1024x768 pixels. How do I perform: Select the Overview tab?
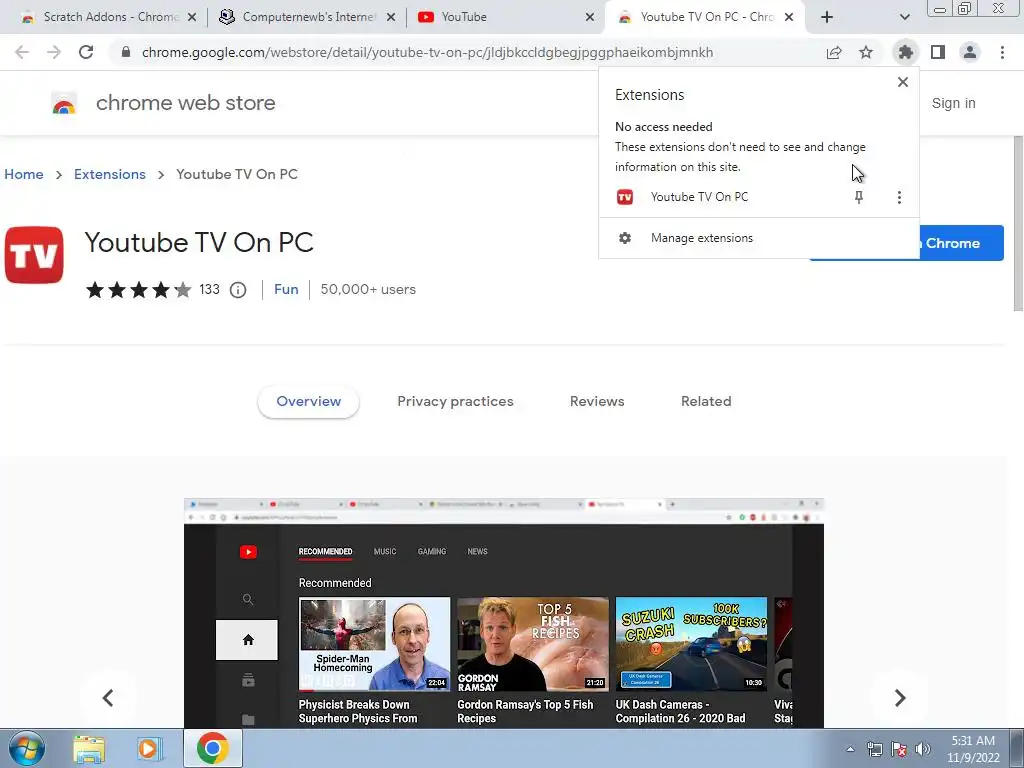tap(308, 402)
